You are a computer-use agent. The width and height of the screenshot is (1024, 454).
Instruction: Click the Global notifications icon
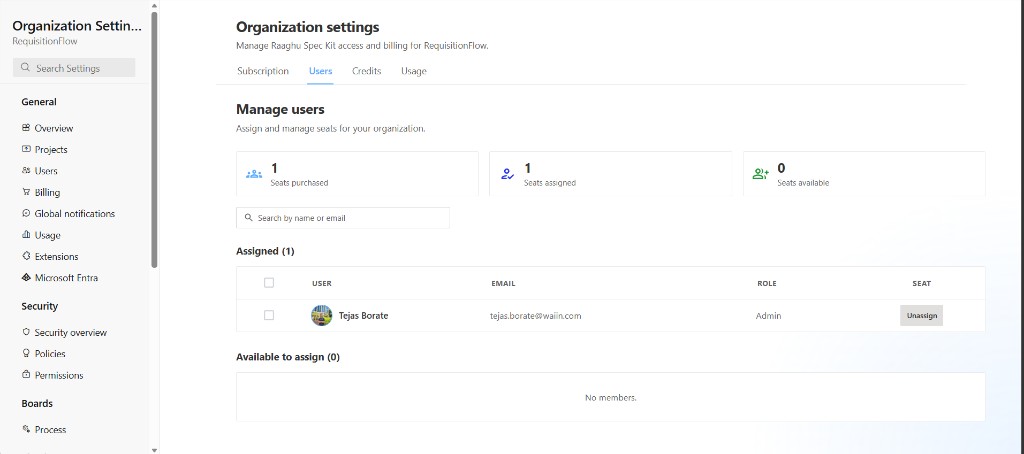click(26, 213)
